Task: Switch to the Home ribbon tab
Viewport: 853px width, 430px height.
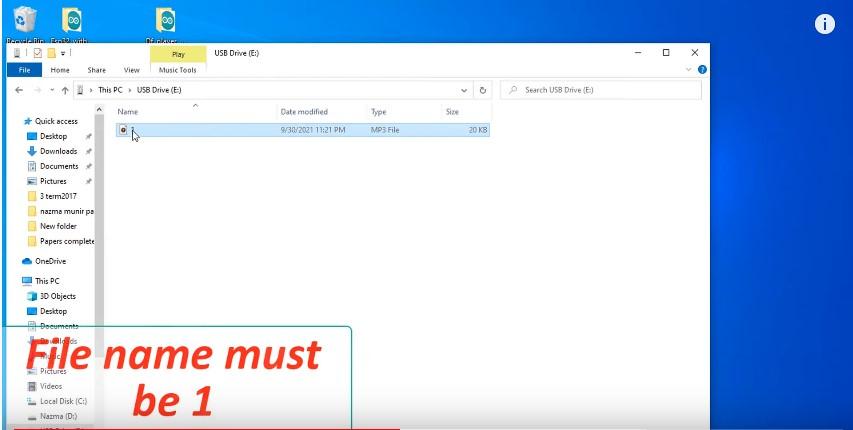Action: click(x=60, y=70)
